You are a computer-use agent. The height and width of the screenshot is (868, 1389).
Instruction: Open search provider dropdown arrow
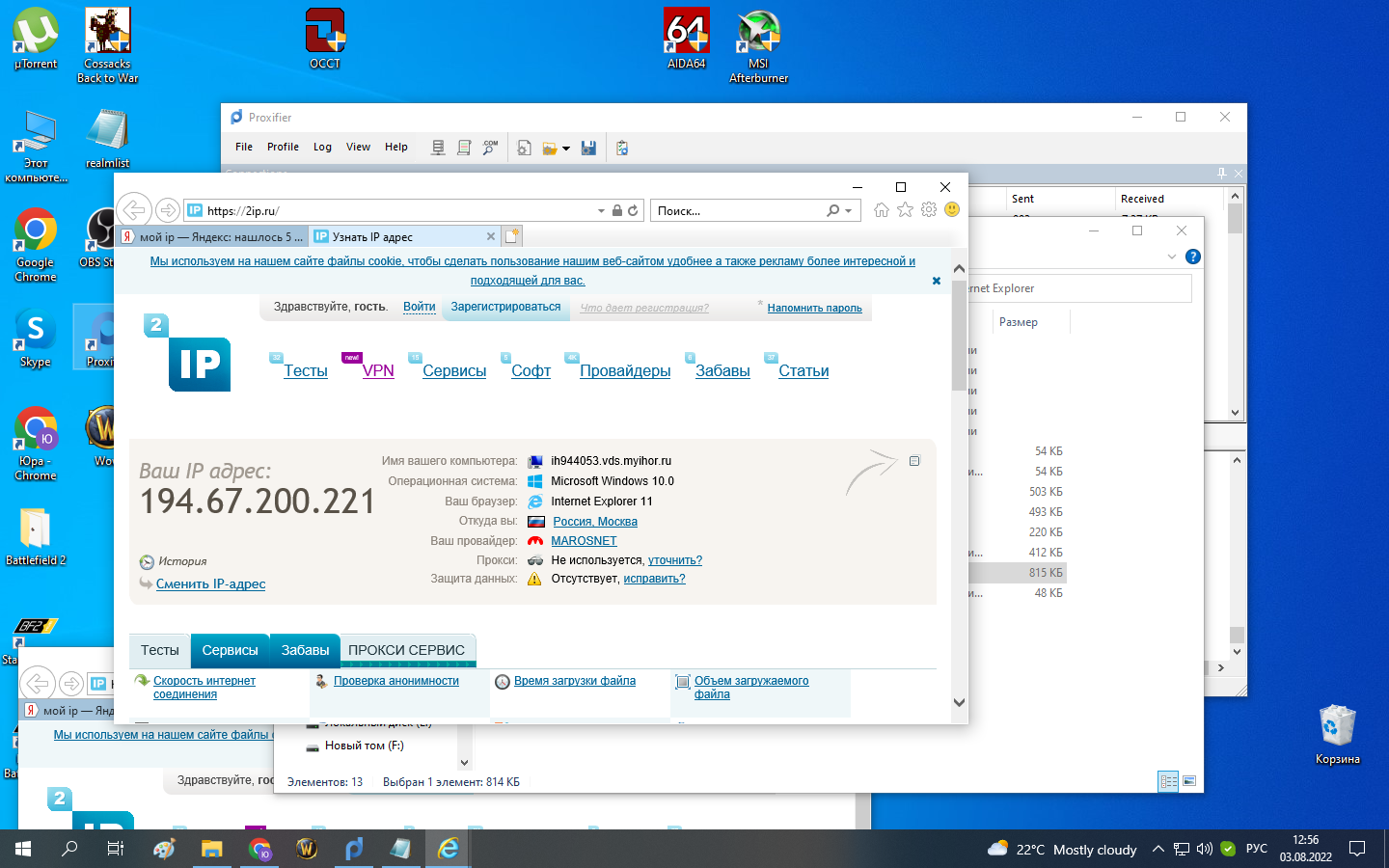point(849,210)
